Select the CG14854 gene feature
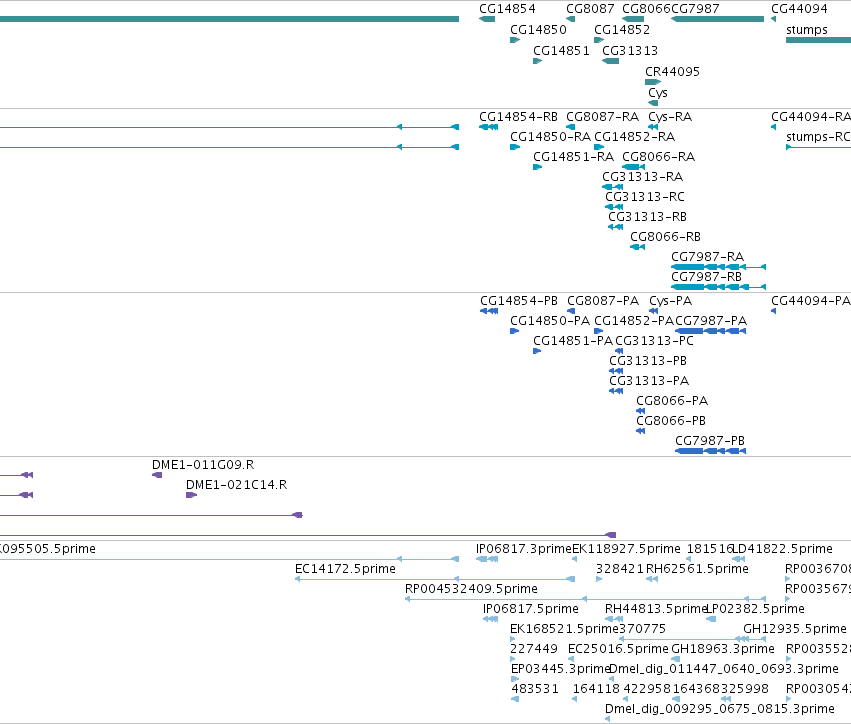Image resolution: width=851 pixels, height=724 pixels. click(487, 19)
